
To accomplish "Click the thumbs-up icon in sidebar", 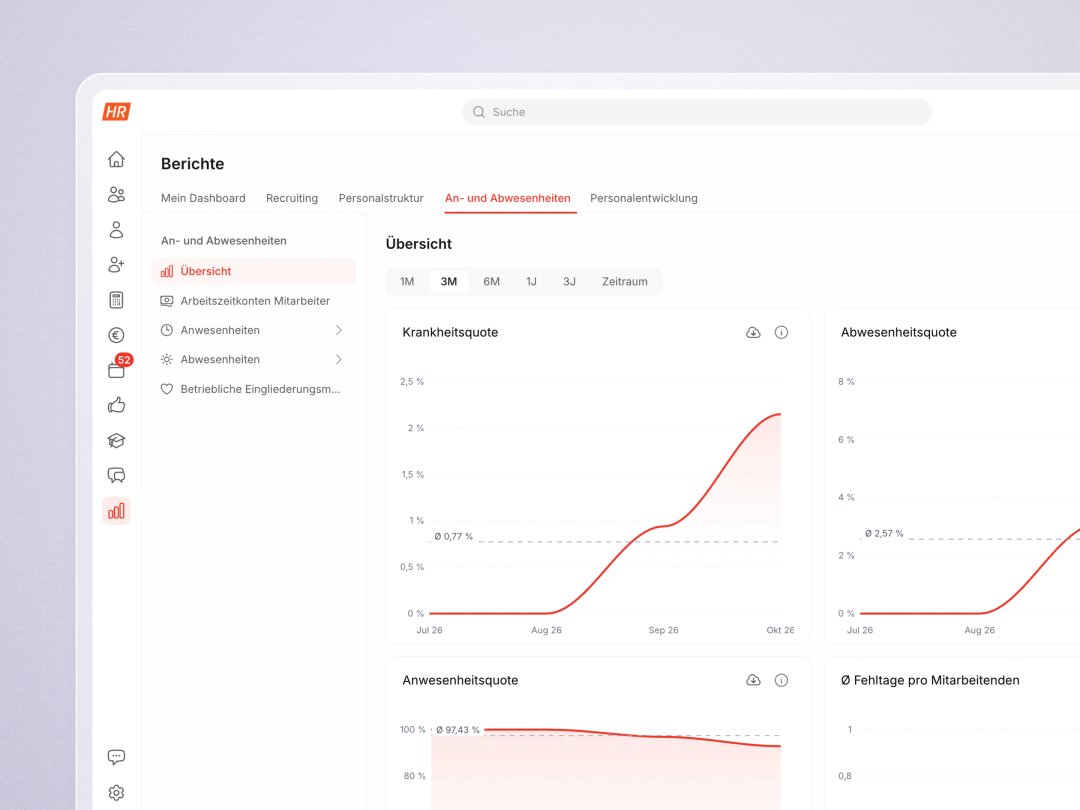I will [x=116, y=405].
